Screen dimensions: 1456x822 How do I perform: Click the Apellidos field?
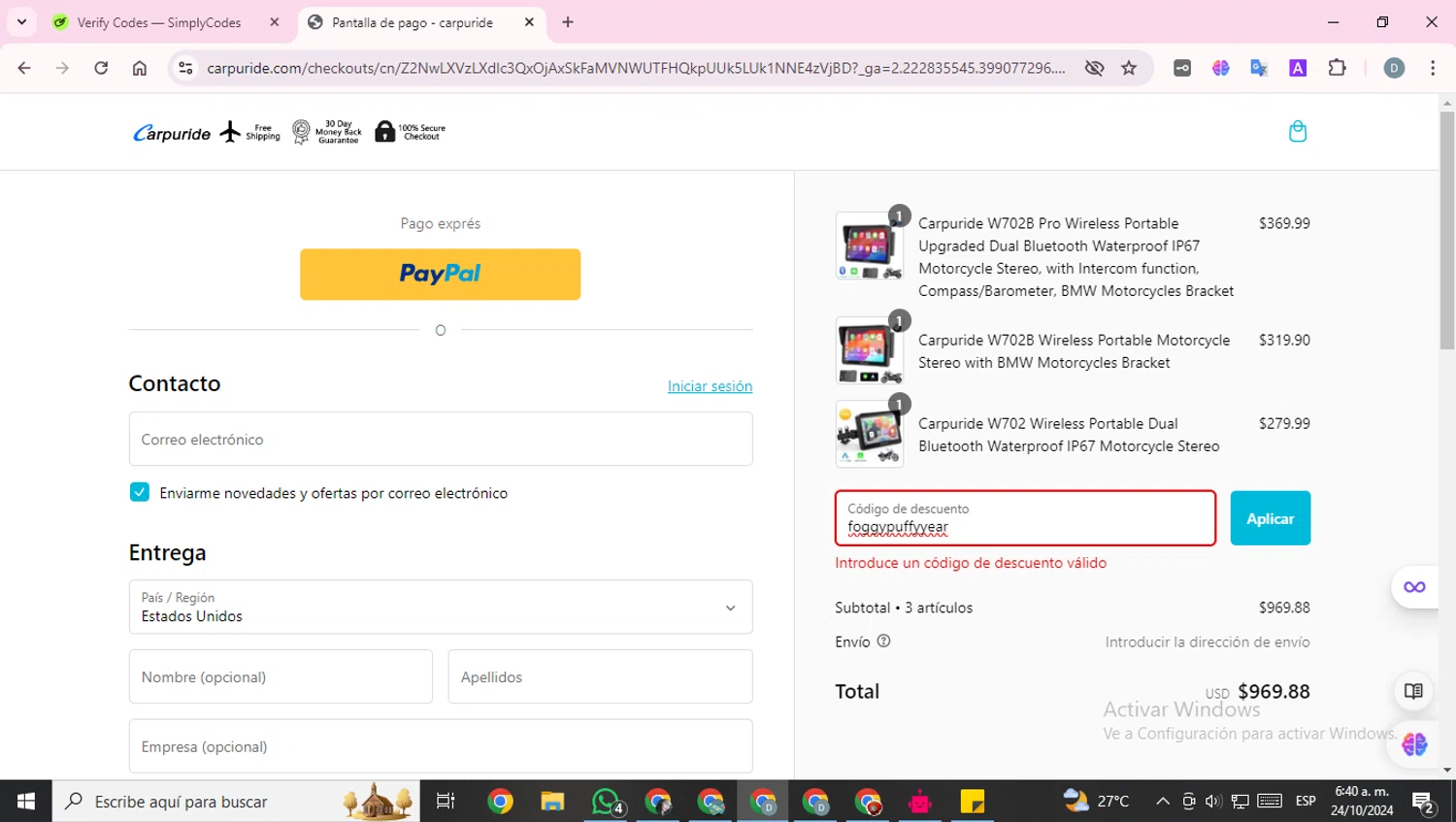pyautogui.click(x=600, y=676)
